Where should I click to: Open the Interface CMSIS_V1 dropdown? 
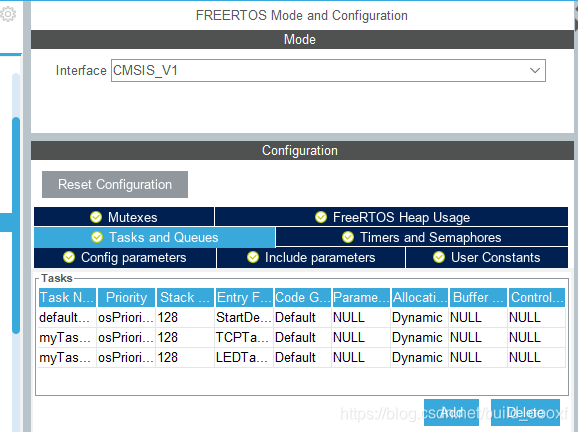click(328, 70)
